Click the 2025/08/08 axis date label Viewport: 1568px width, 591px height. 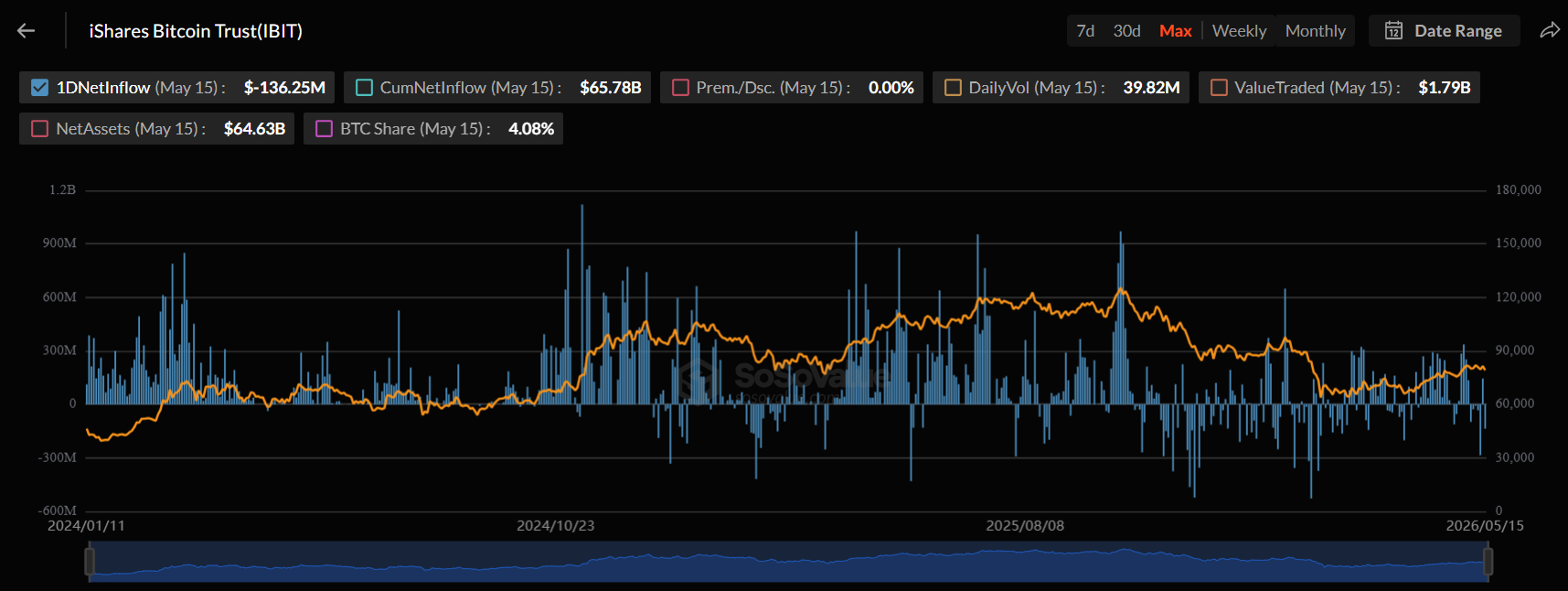coord(1025,526)
